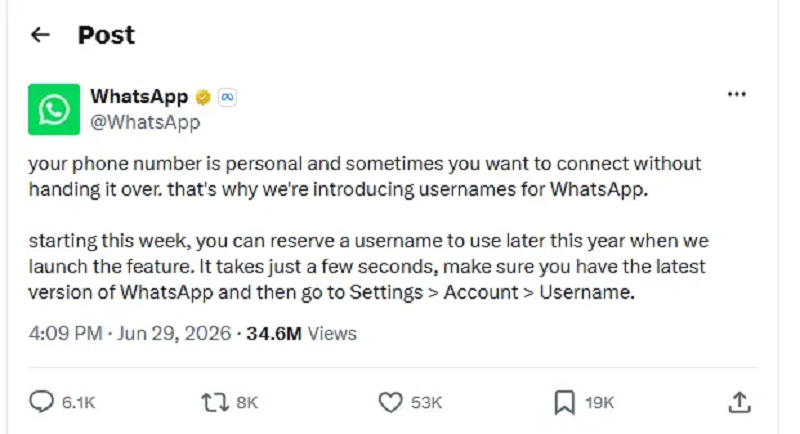Click the 8K reposts count

coord(247,403)
